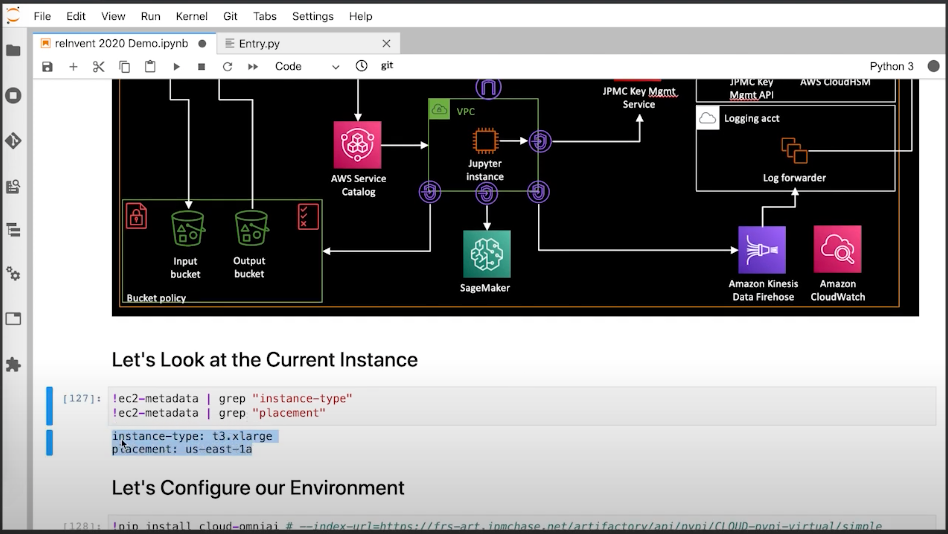Click the Python 3 kernel name button

click(x=891, y=67)
